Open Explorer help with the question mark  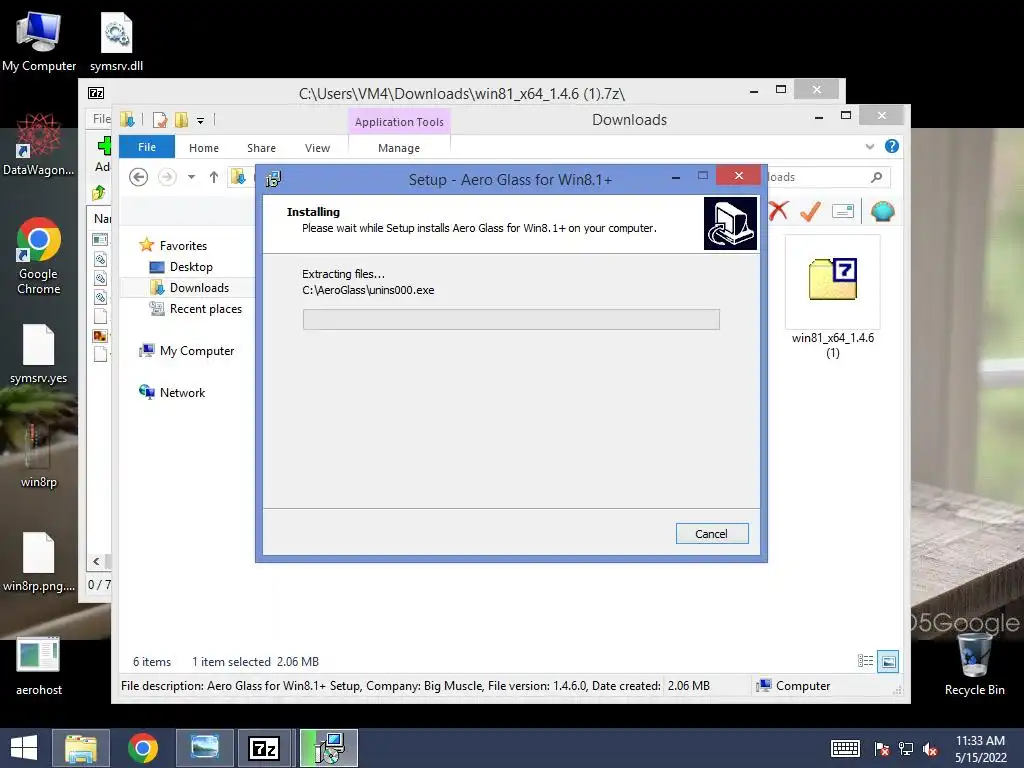point(891,146)
